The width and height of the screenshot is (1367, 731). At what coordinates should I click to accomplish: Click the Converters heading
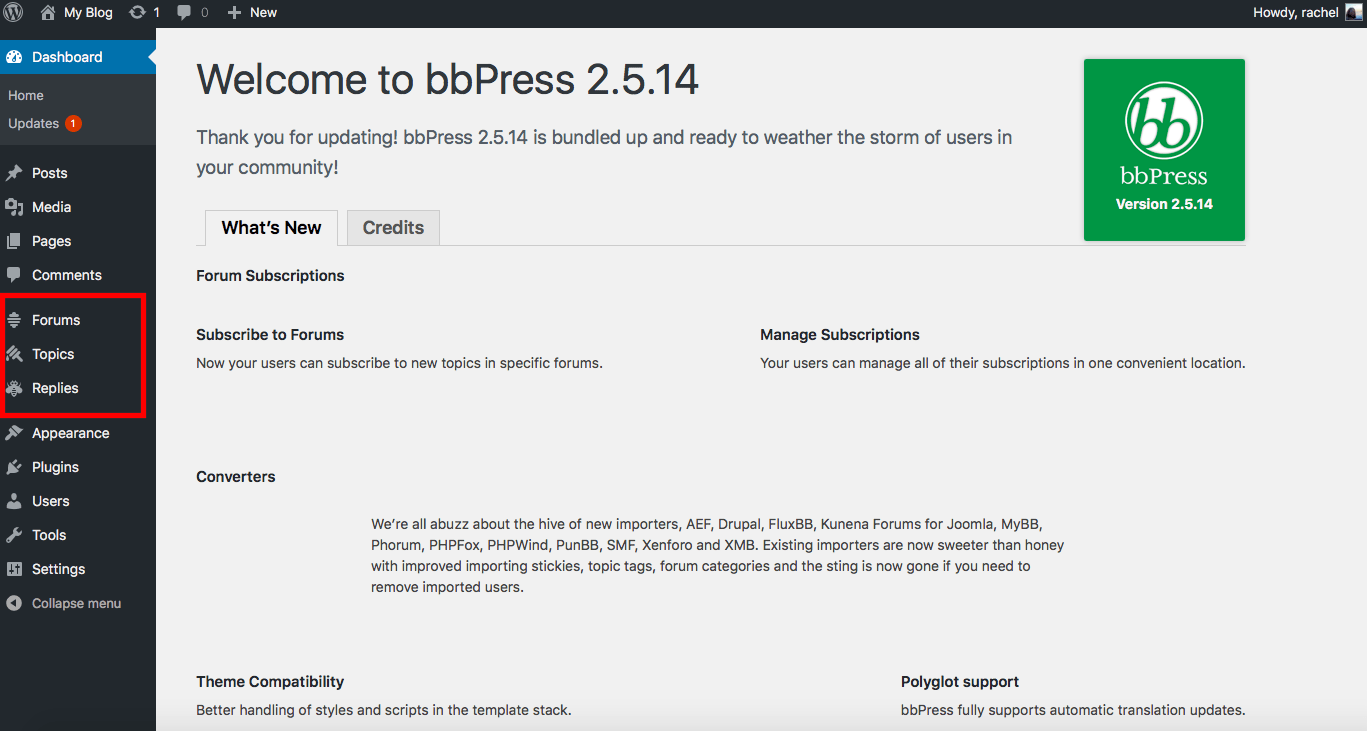[x=236, y=477]
